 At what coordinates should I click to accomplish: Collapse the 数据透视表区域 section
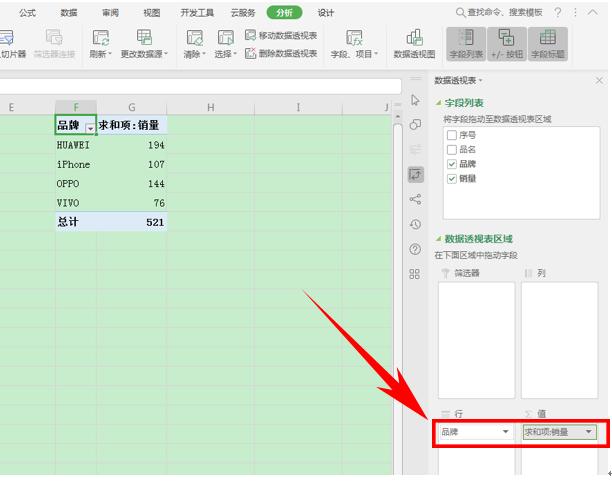point(439,238)
